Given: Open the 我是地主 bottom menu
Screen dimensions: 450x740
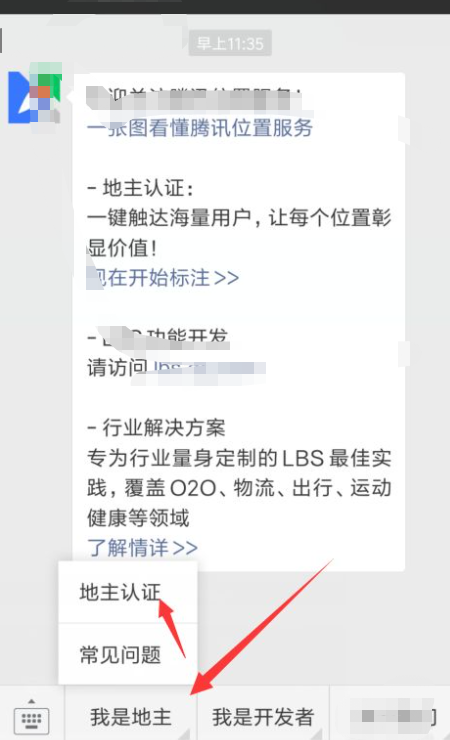Looking at the screenshot, I should pyautogui.click(x=131, y=717).
